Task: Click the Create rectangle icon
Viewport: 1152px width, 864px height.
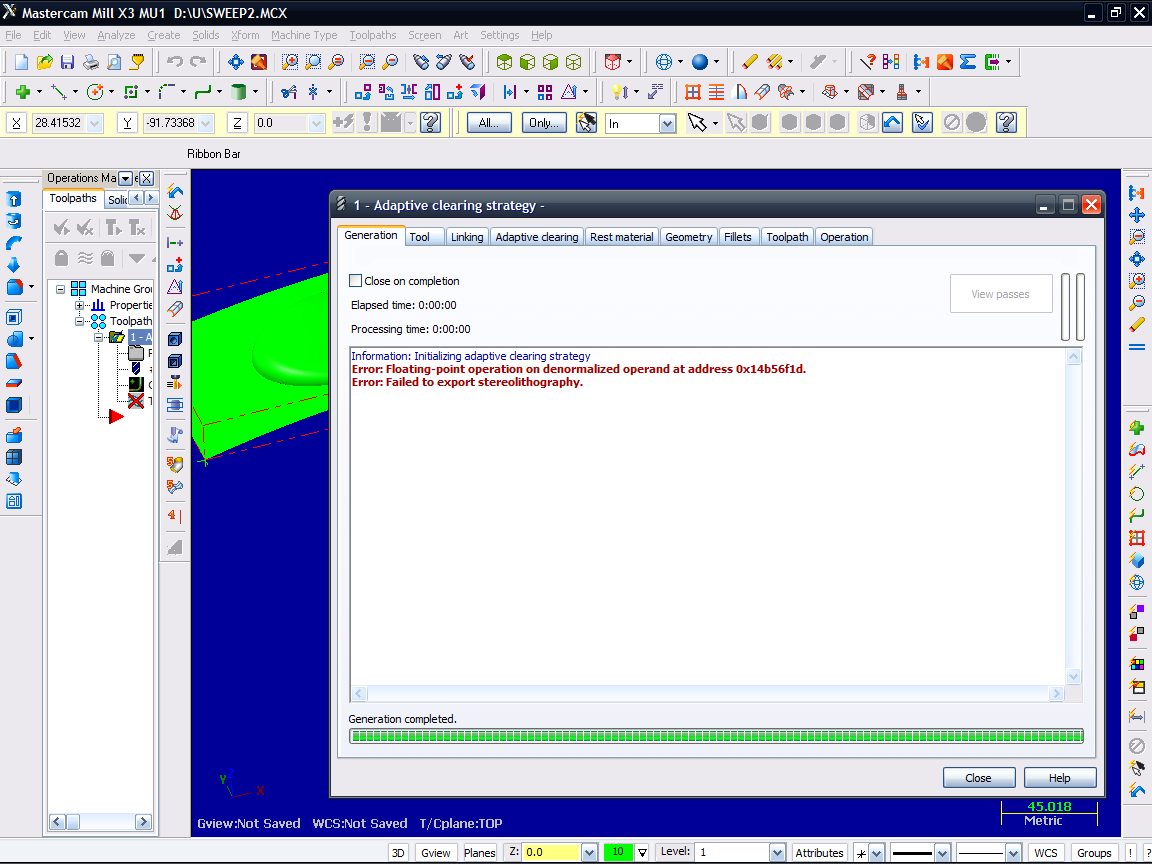Action: 131,92
